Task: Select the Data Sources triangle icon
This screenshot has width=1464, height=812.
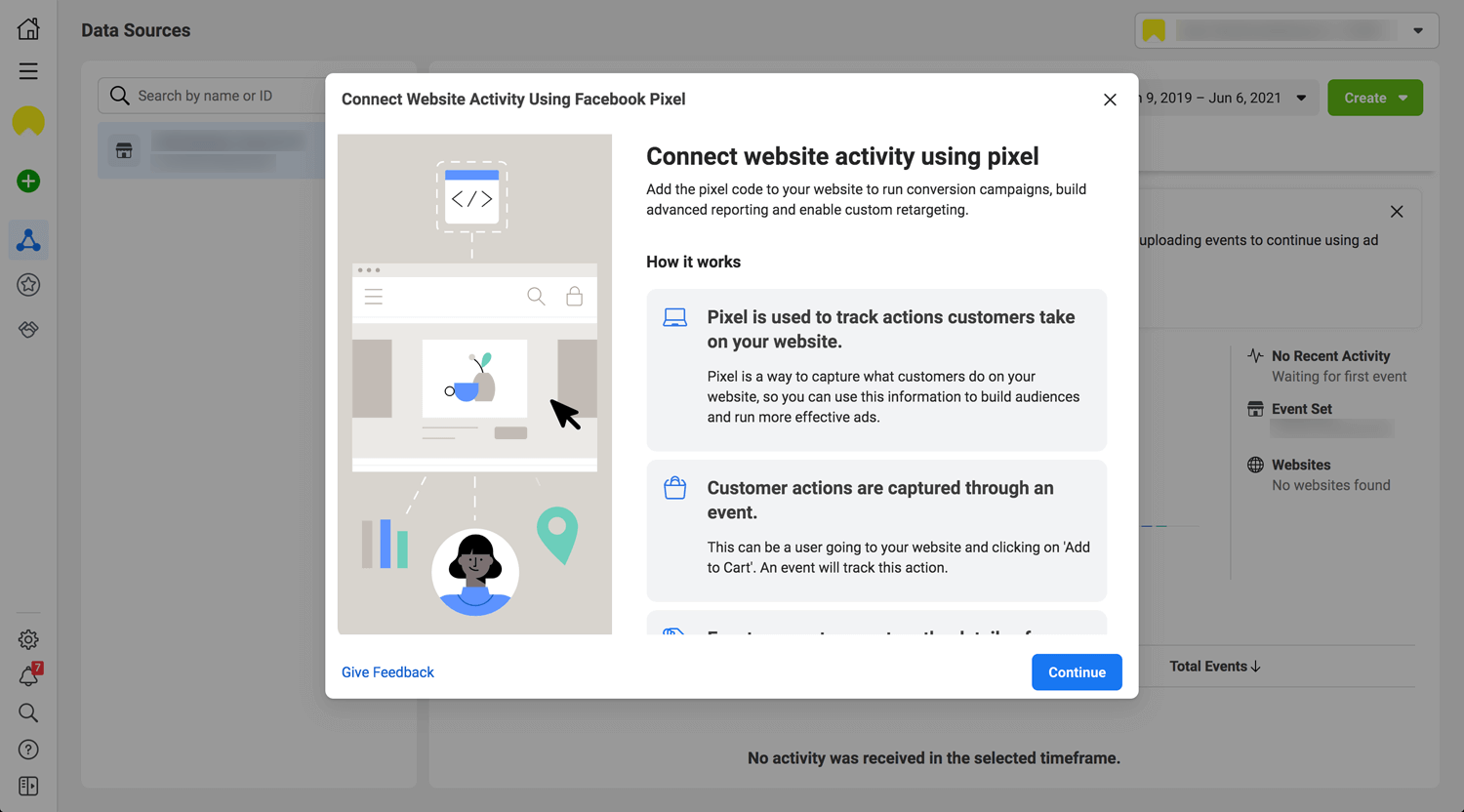Action: (x=28, y=240)
